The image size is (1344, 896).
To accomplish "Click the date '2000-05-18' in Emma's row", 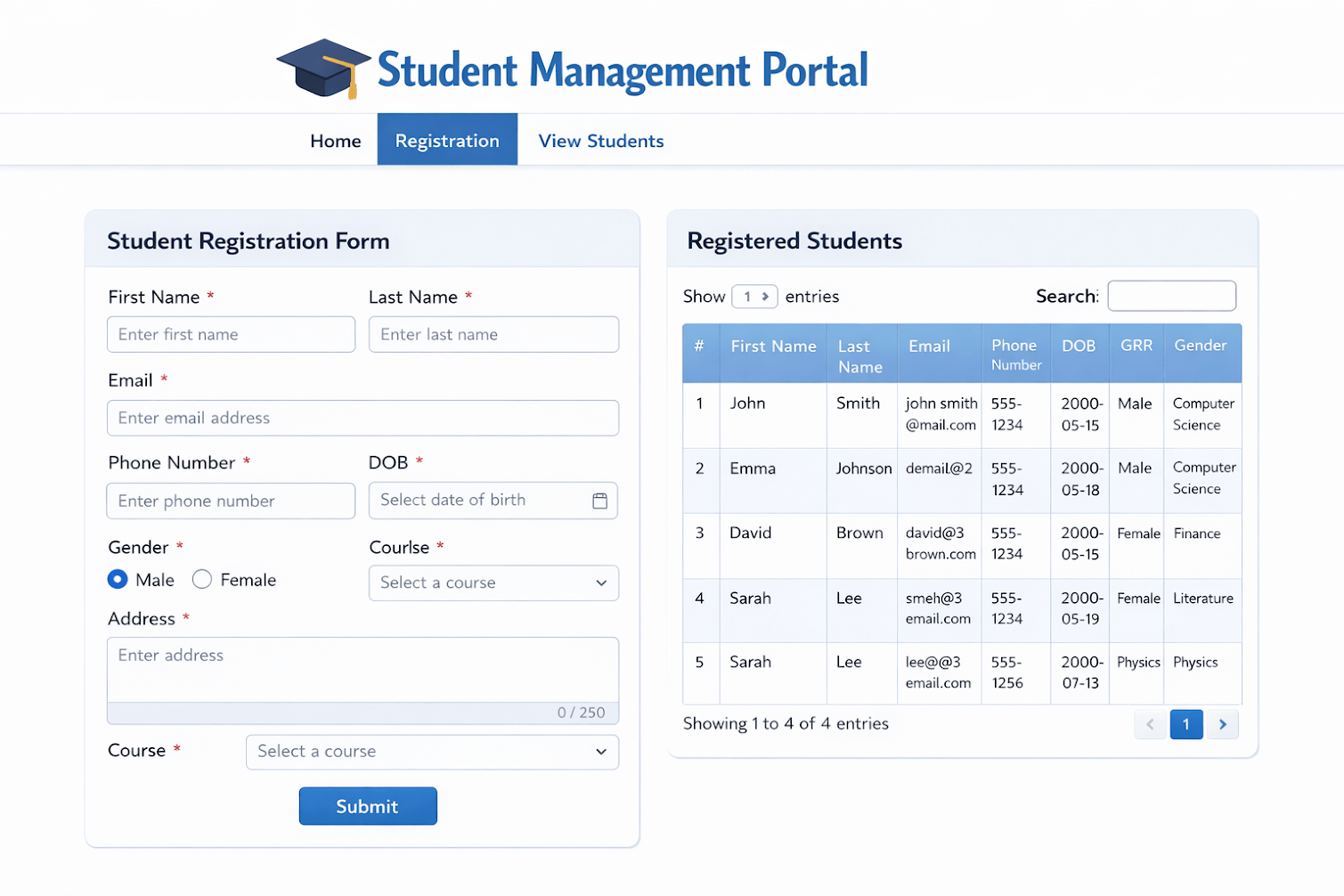I will (1081, 479).
